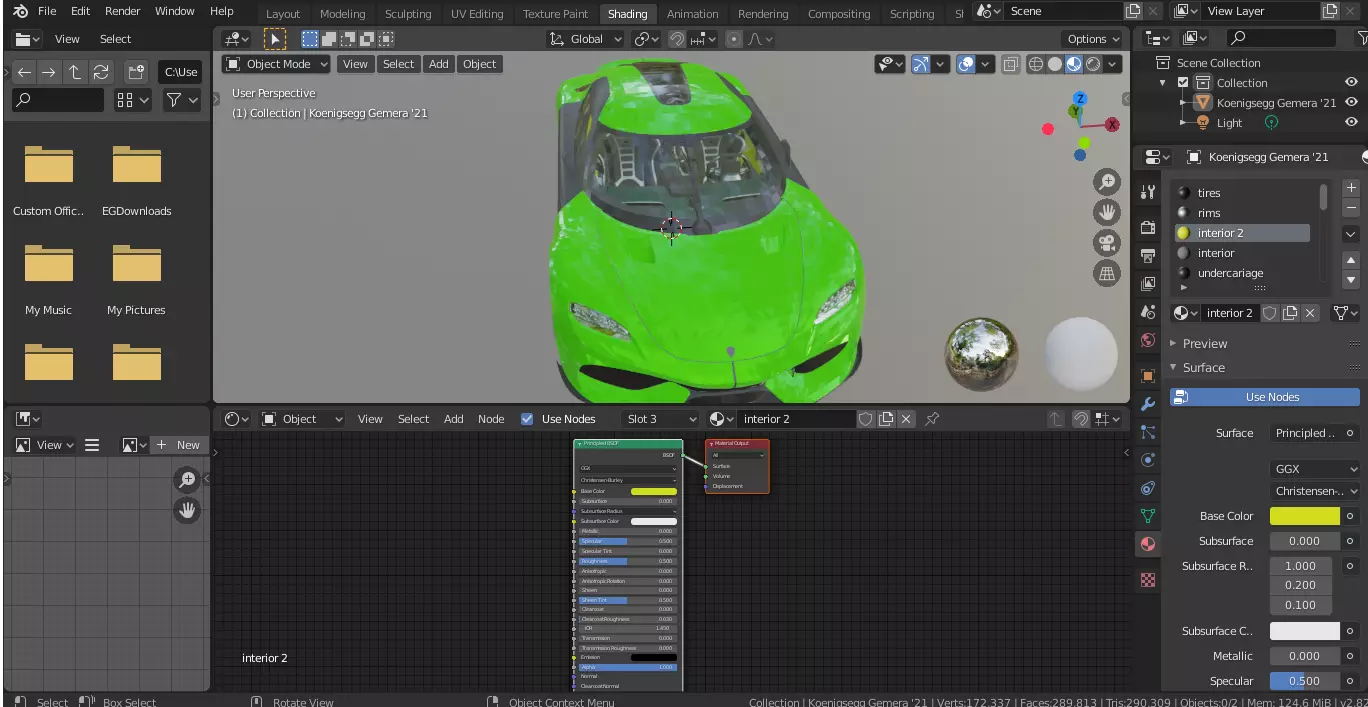Open Object Data properties tab

pyautogui.click(x=1148, y=516)
